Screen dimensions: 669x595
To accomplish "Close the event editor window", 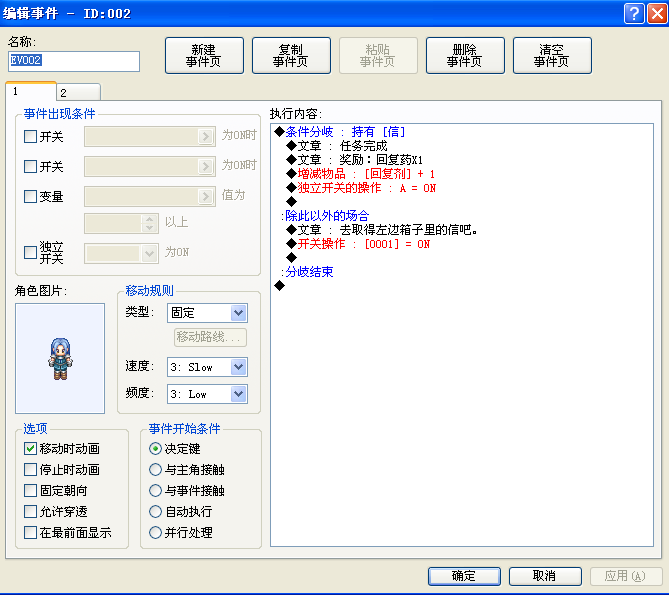I will click(657, 13).
